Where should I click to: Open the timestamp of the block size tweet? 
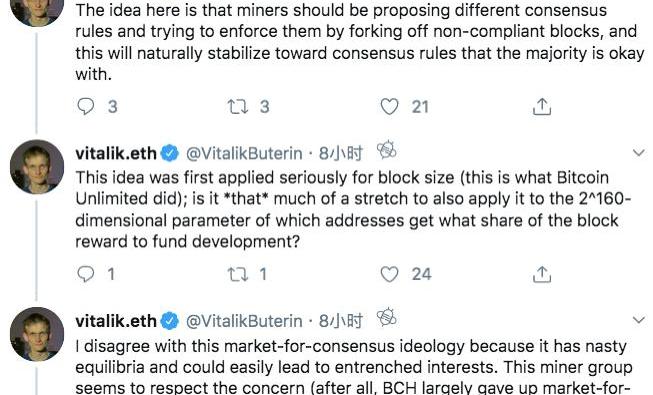341,153
